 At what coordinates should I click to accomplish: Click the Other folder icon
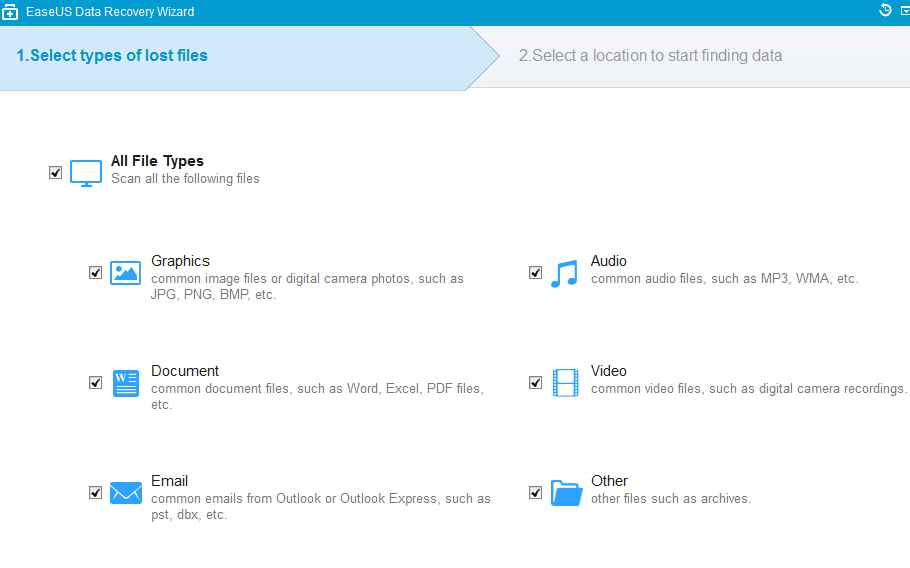tap(566, 493)
